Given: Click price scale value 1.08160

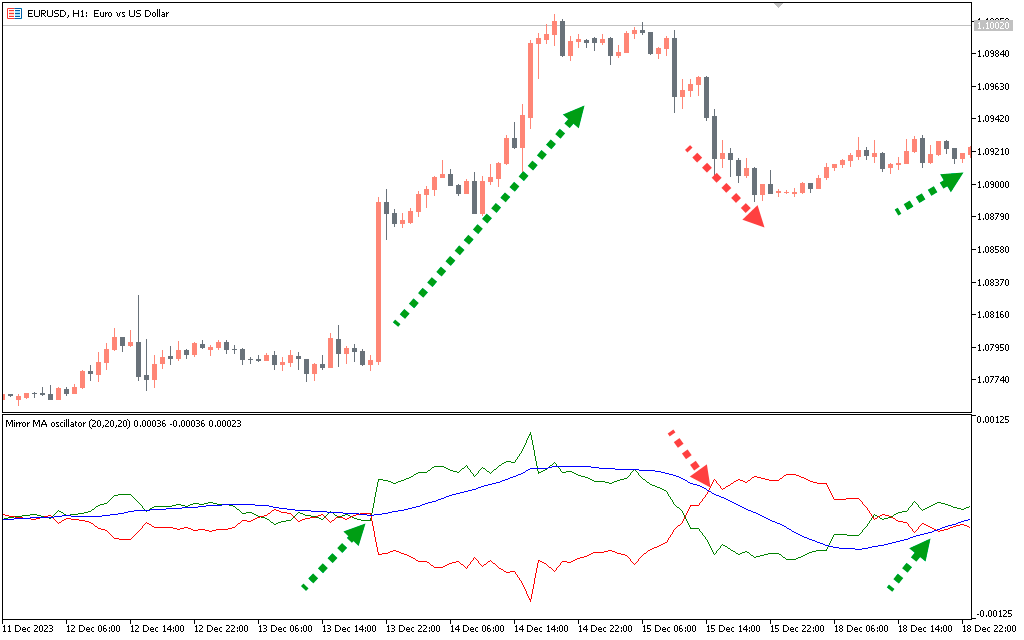Looking at the screenshot, I should [x=993, y=315].
